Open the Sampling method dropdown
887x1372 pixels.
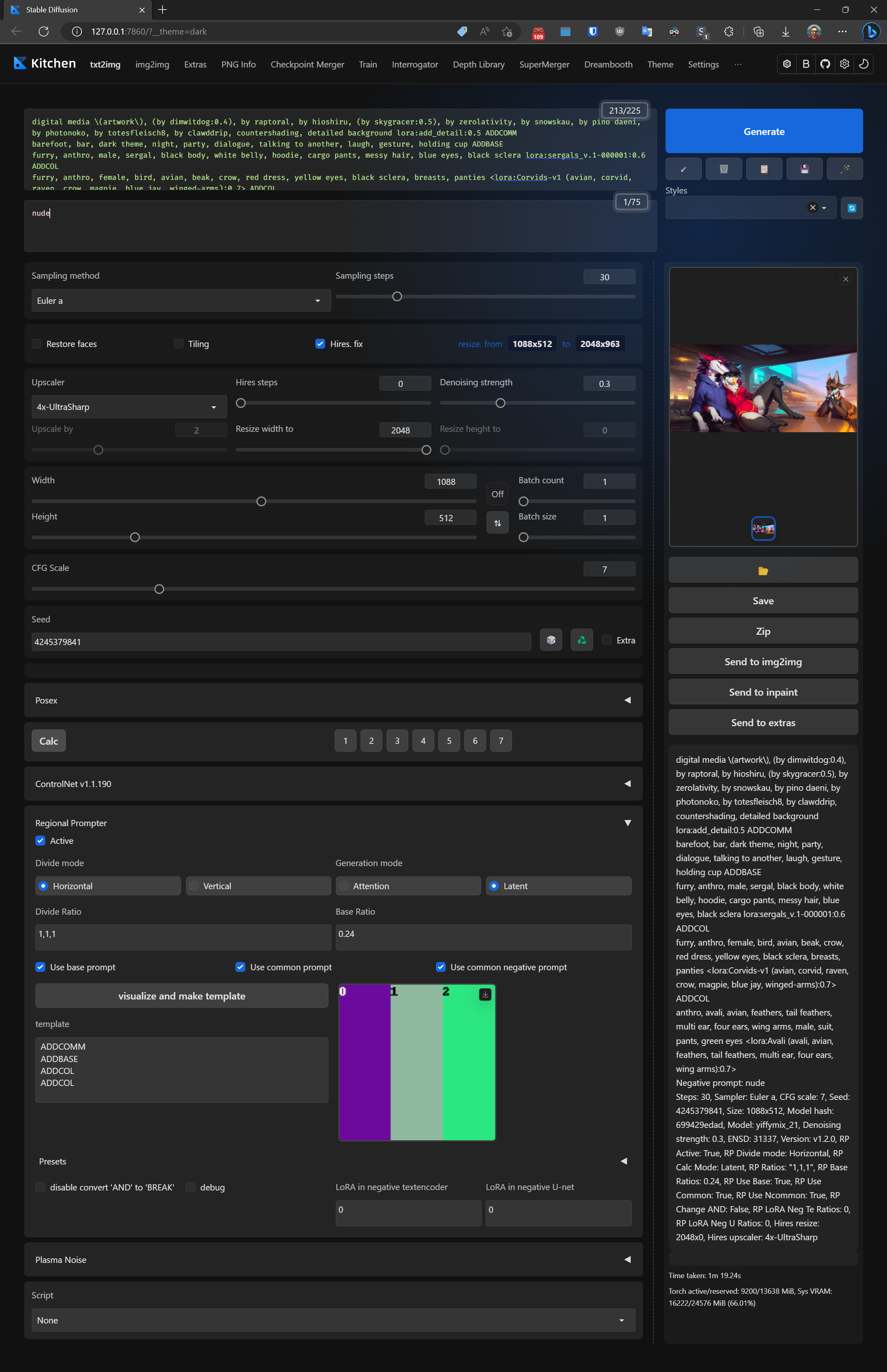(181, 300)
